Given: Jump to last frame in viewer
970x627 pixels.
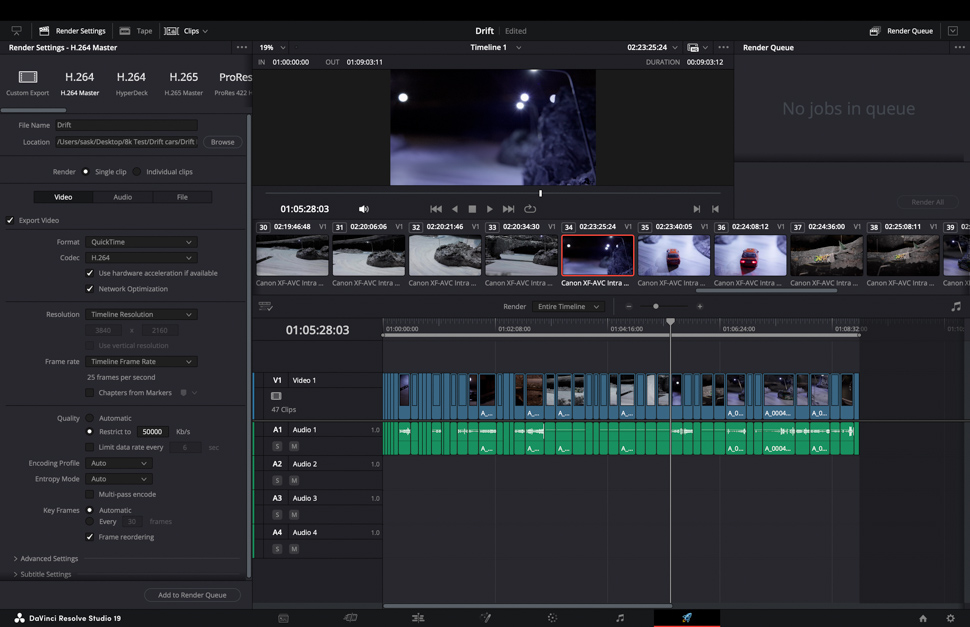Looking at the screenshot, I should coord(509,209).
